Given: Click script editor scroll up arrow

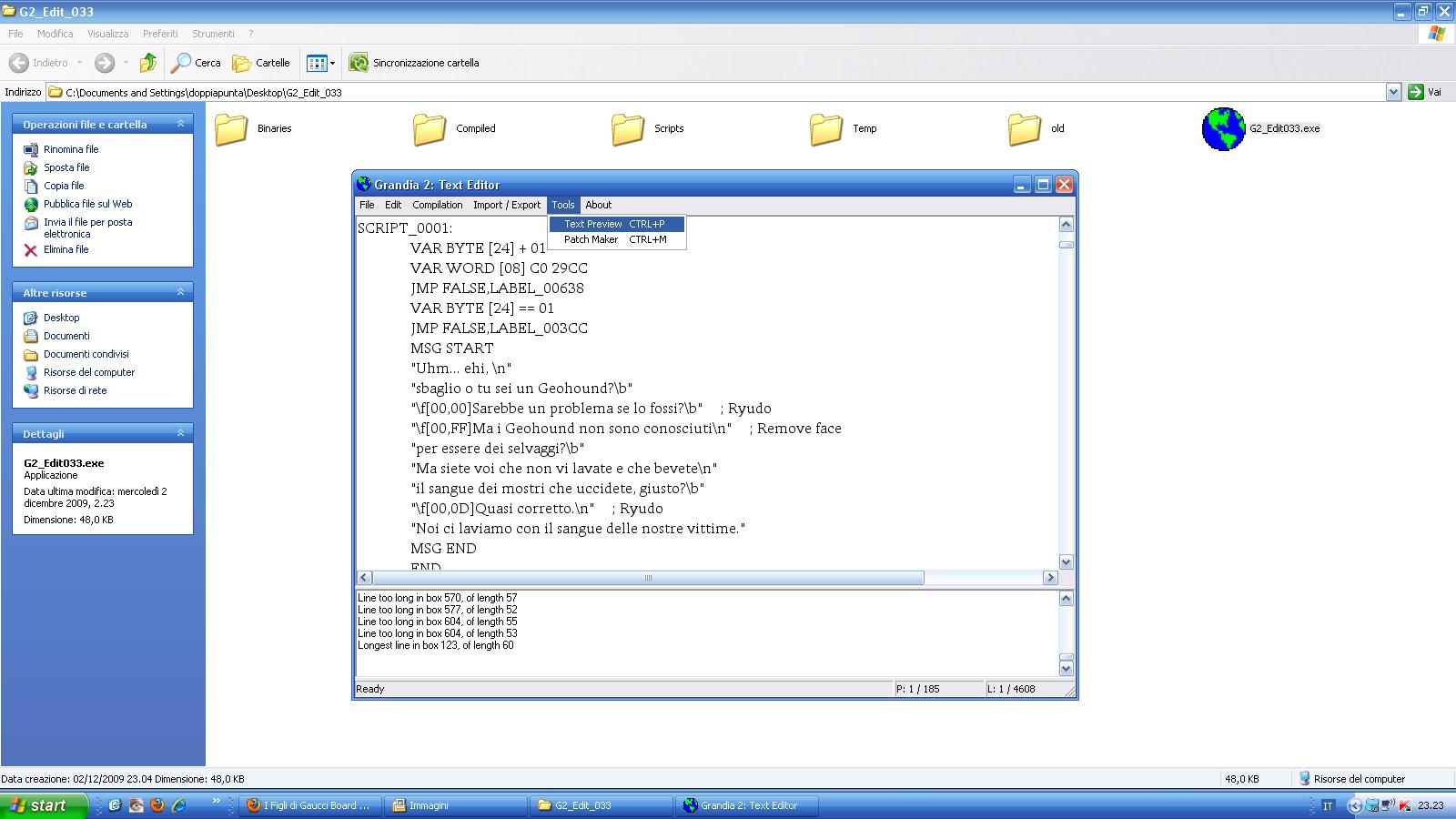Looking at the screenshot, I should (x=1067, y=225).
